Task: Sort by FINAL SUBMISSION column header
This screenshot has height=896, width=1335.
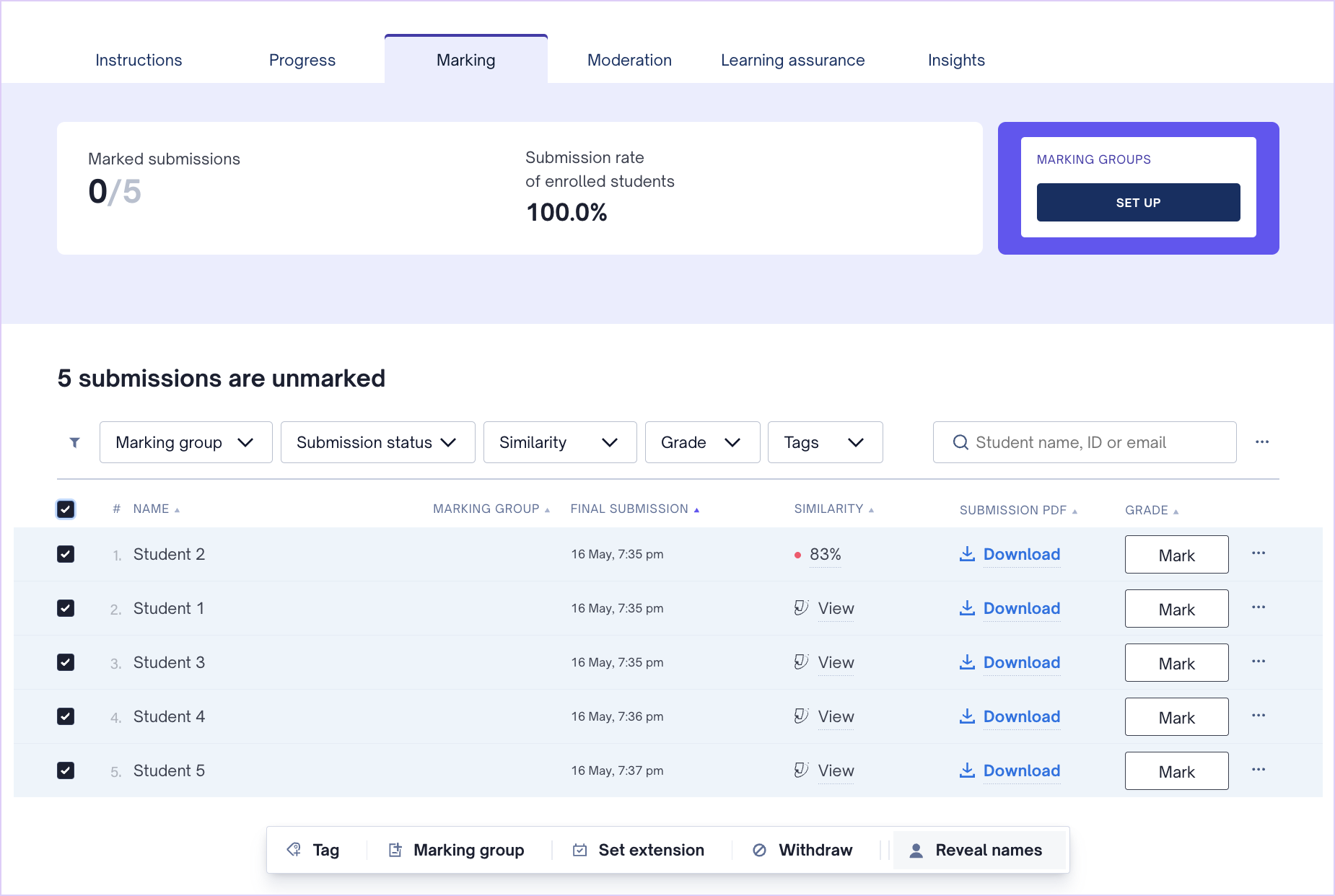Action: pos(635,509)
